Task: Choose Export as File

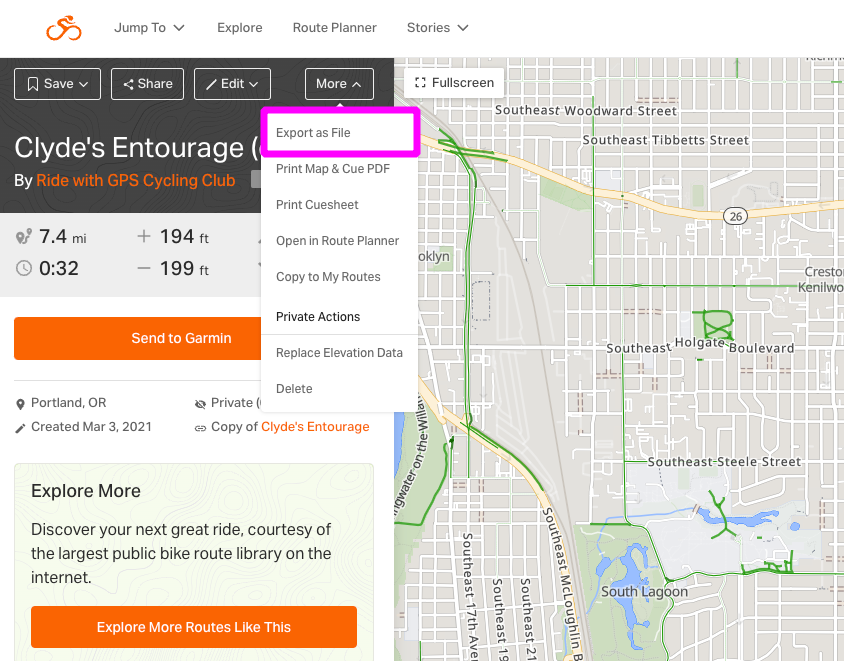Action: (339, 132)
